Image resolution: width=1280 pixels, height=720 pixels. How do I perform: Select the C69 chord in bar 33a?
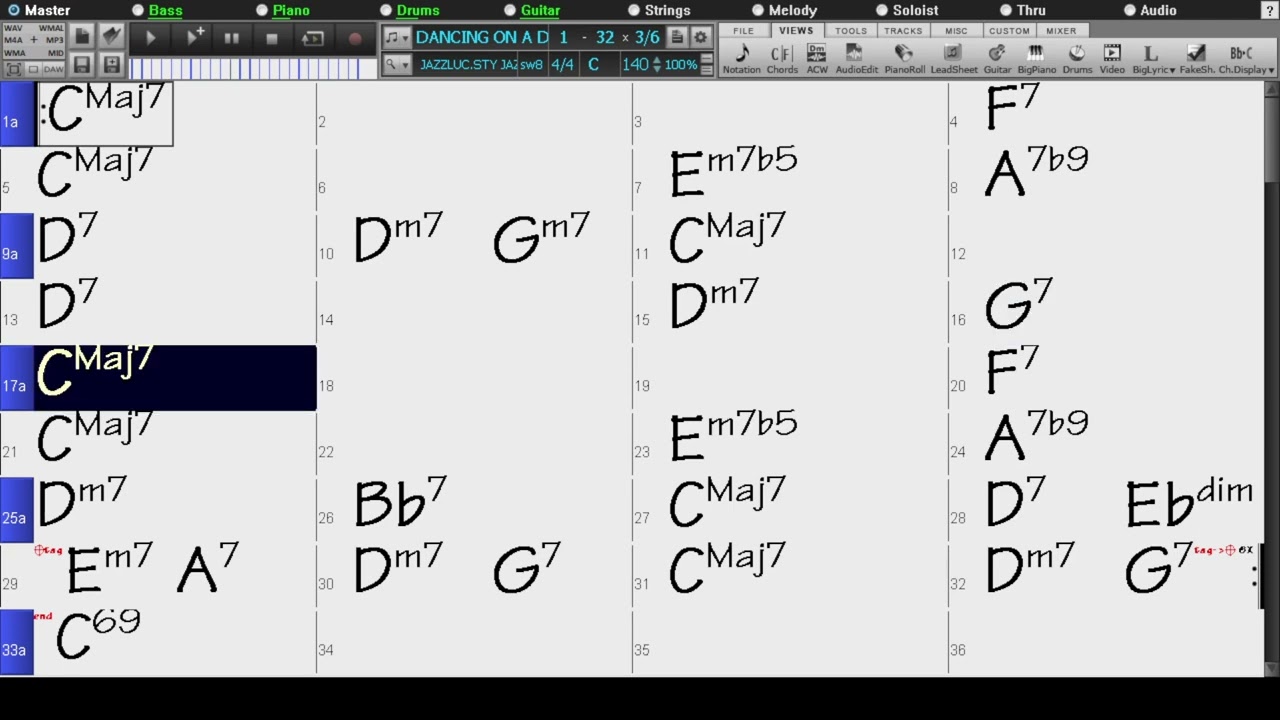(98, 634)
